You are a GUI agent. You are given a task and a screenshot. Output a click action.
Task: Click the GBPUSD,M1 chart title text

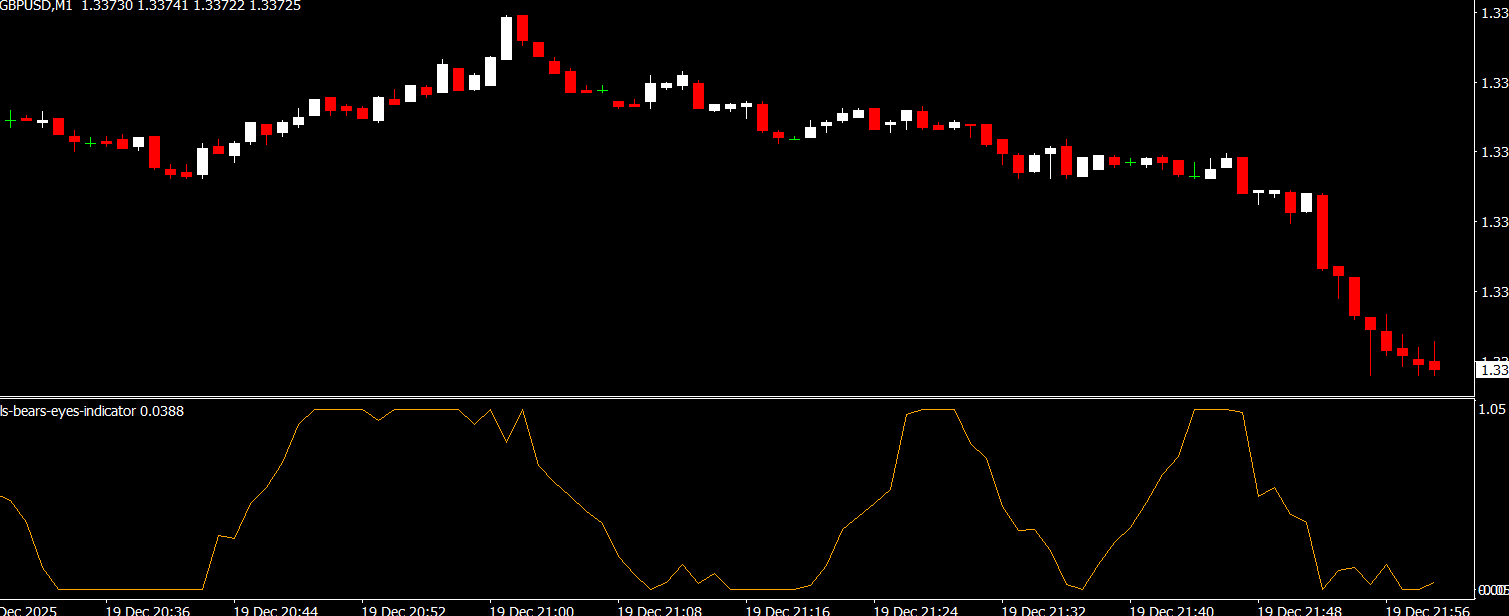point(38,6)
